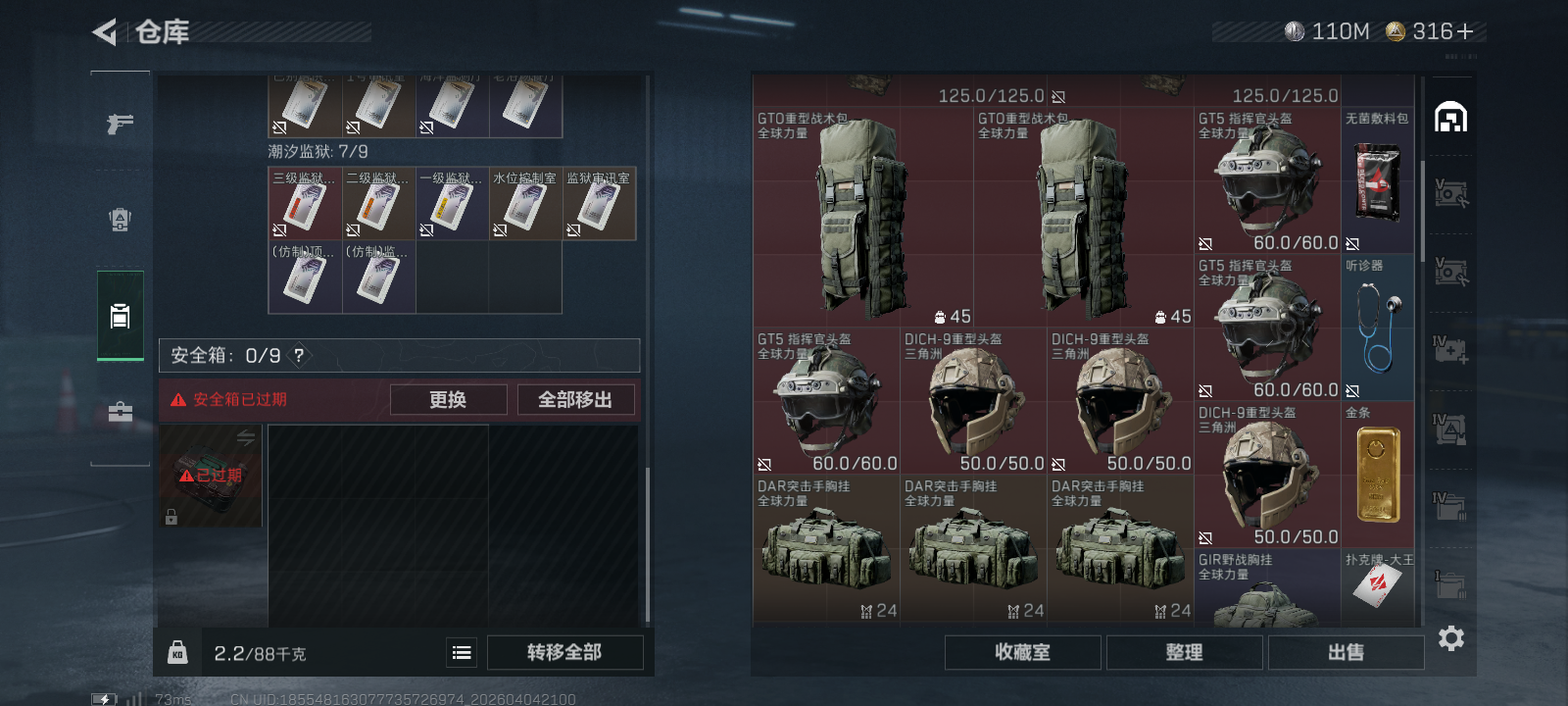Select the main warehouse icon in right sidebar
This screenshot has width=1568, height=706.
[x=1451, y=118]
